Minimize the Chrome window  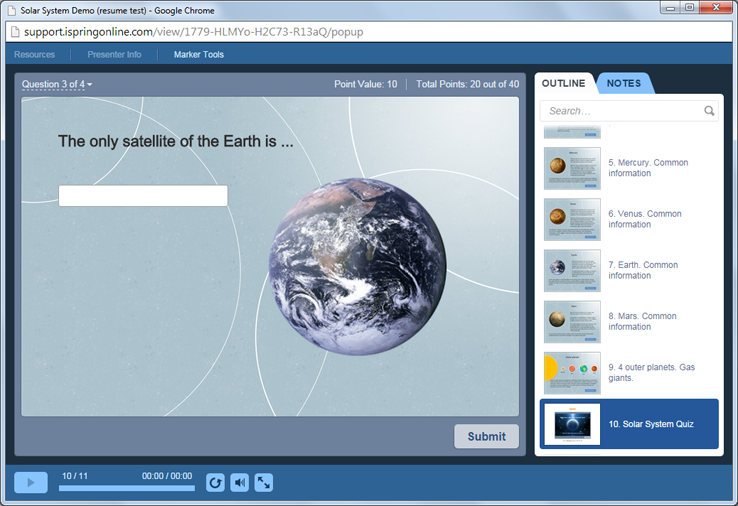[x=671, y=8]
